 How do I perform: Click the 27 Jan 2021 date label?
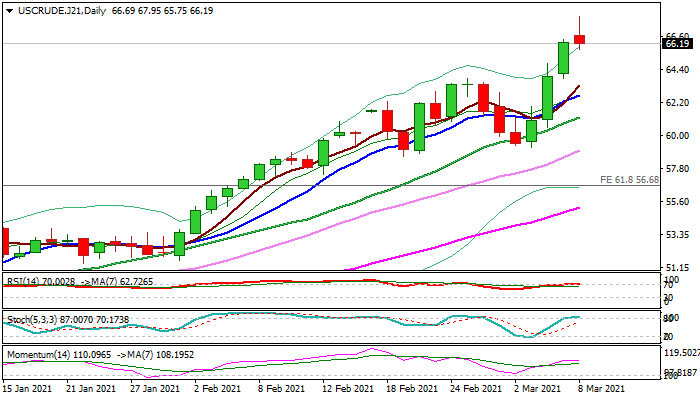[x=155, y=388]
